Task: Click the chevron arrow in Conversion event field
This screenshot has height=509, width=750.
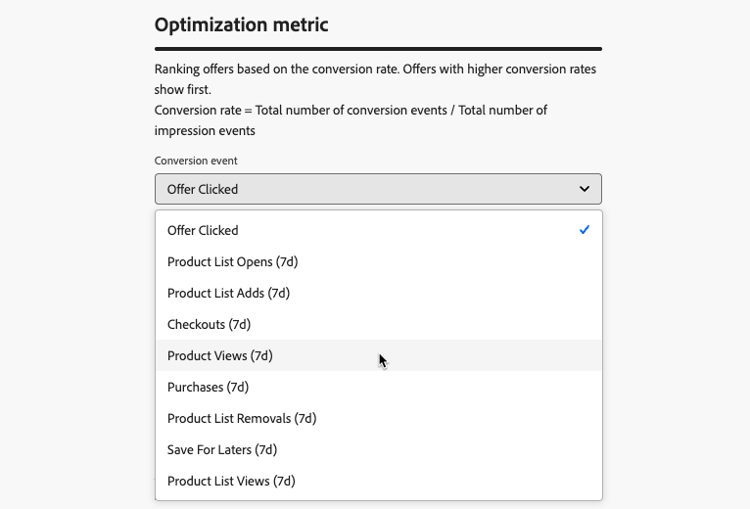Action: 585,189
